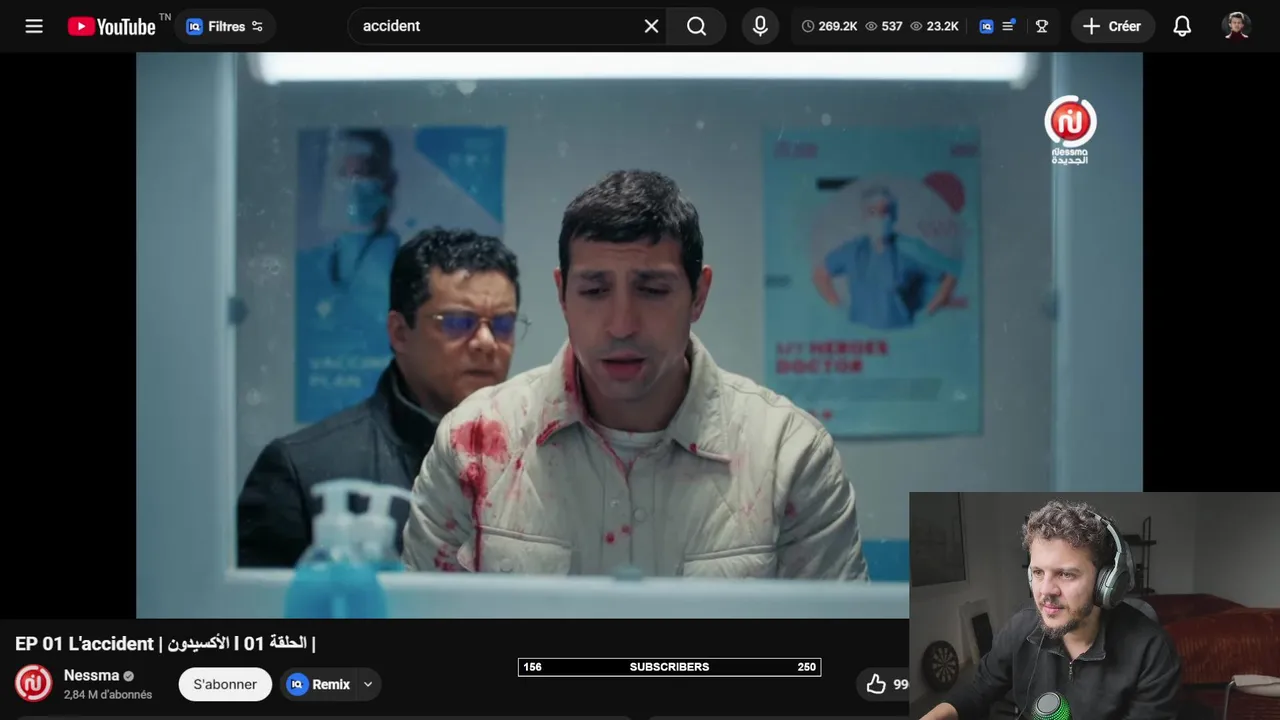Click the S'abonner subscribe button
This screenshot has width=1280, height=720.
(x=225, y=684)
